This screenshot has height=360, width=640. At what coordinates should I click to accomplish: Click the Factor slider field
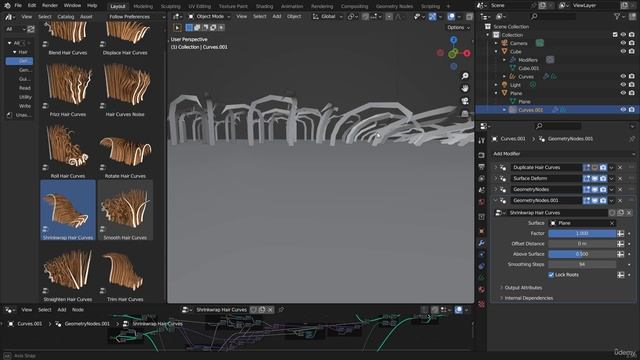582,233
